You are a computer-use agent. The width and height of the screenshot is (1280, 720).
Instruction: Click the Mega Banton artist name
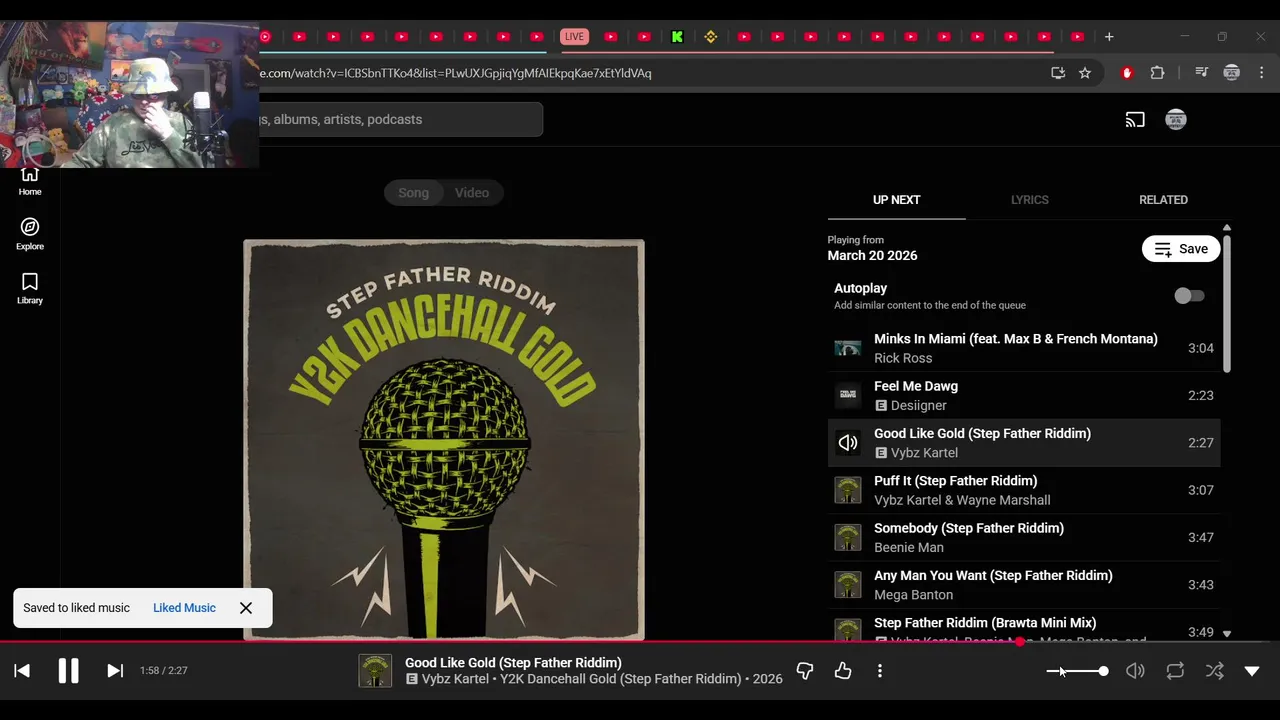coord(914,595)
